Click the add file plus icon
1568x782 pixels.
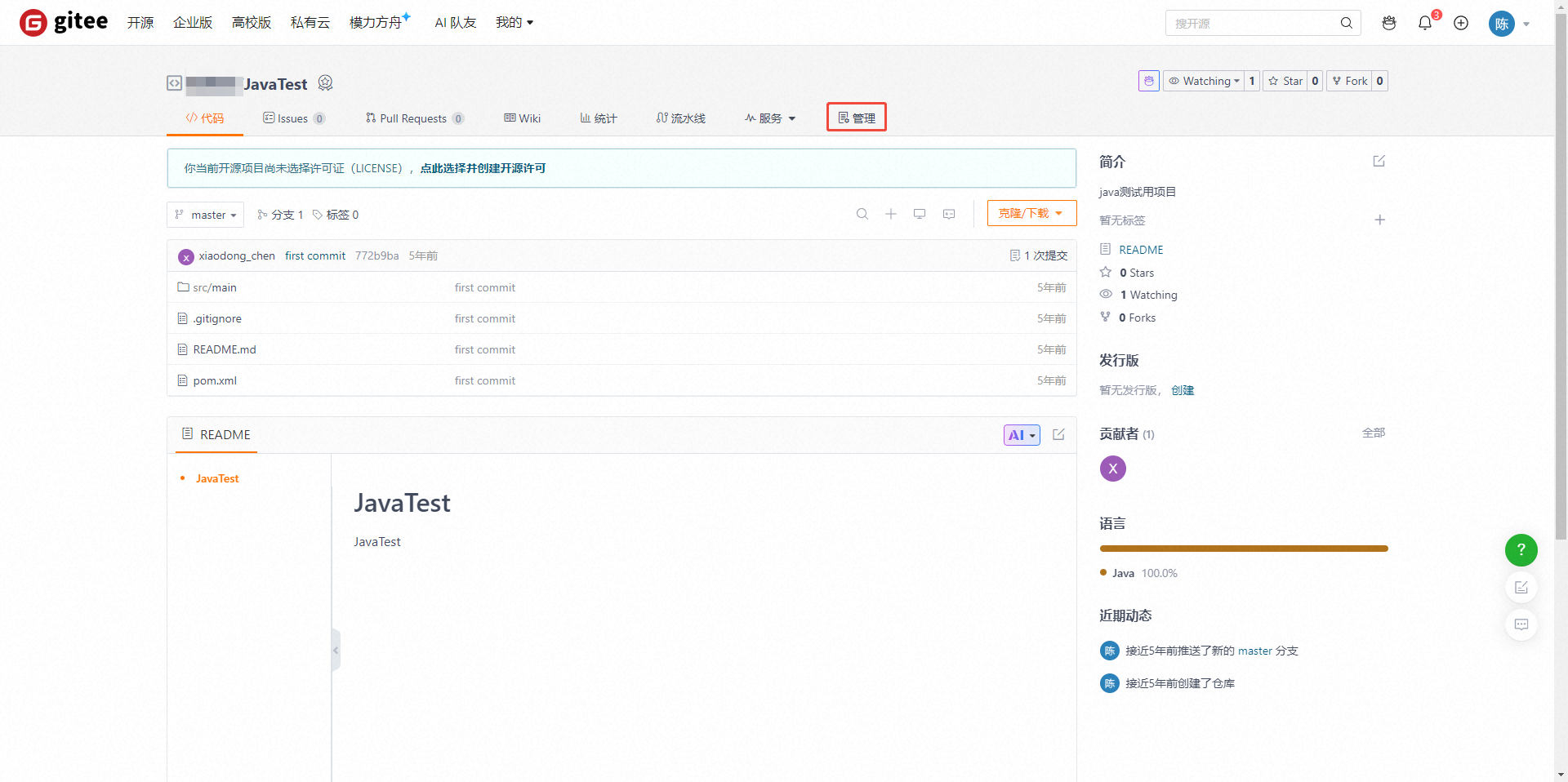(891, 214)
